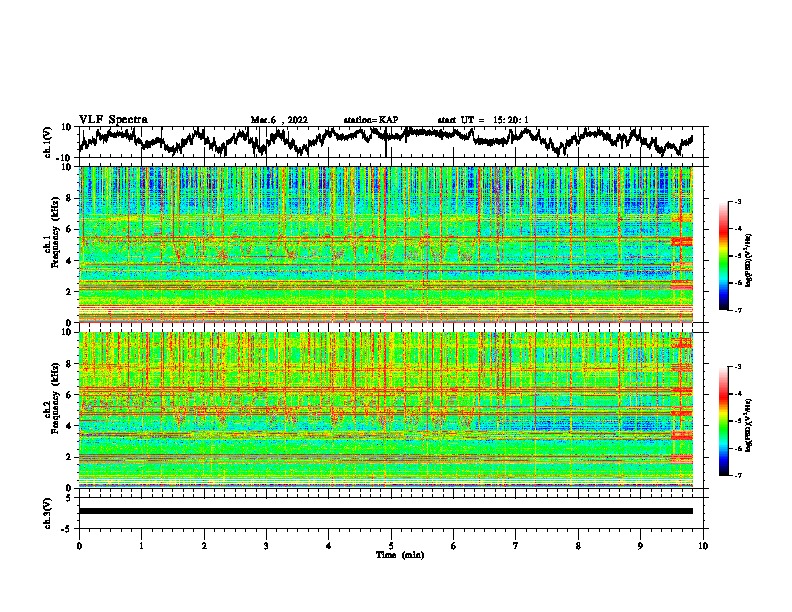Click the black bar in ch.3 panel

(386, 511)
